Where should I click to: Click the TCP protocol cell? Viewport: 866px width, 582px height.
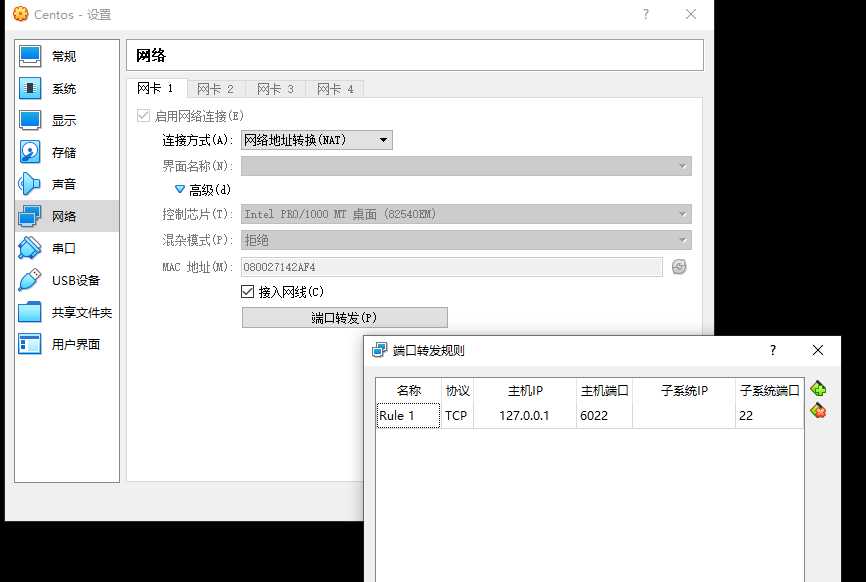[457, 415]
